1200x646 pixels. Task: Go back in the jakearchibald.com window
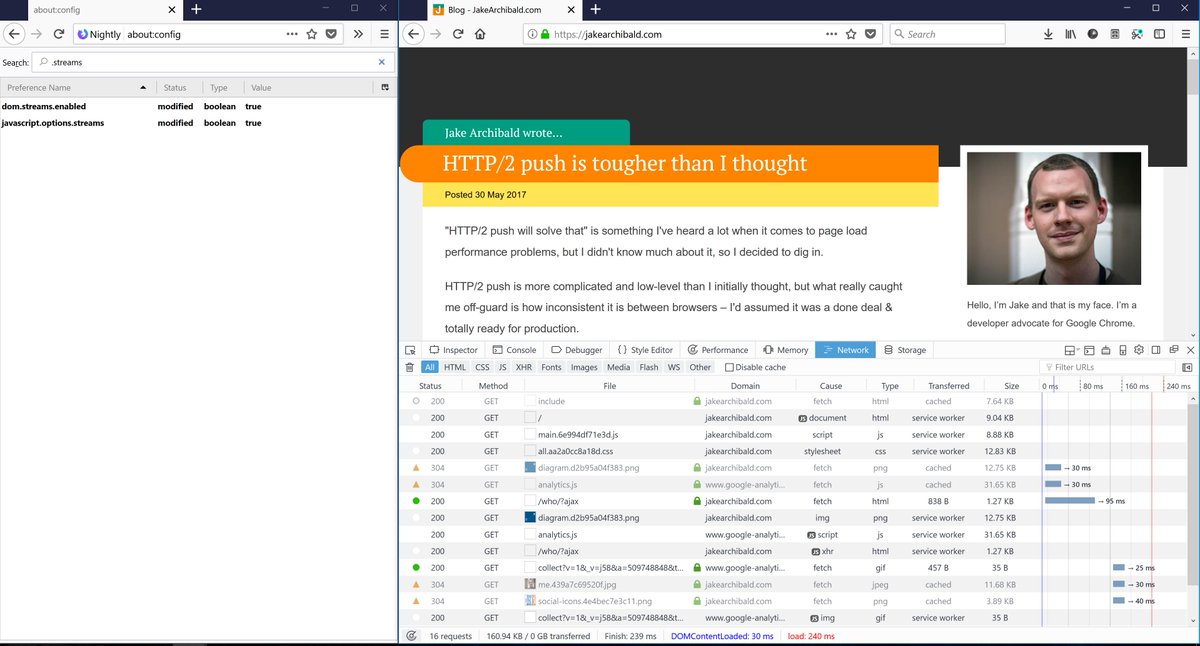point(414,33)
